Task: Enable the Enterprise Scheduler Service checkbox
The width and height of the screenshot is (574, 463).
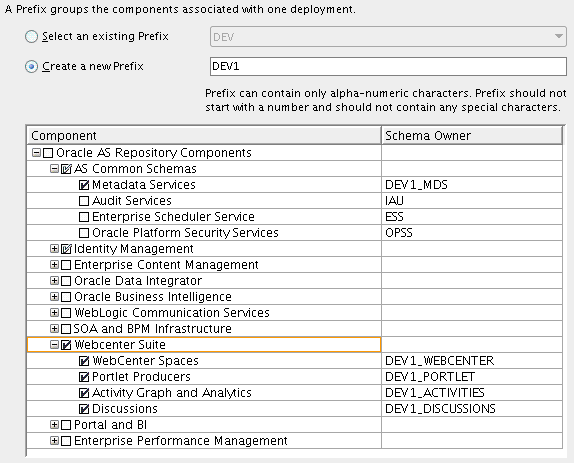Action: [x=84, y=217]
